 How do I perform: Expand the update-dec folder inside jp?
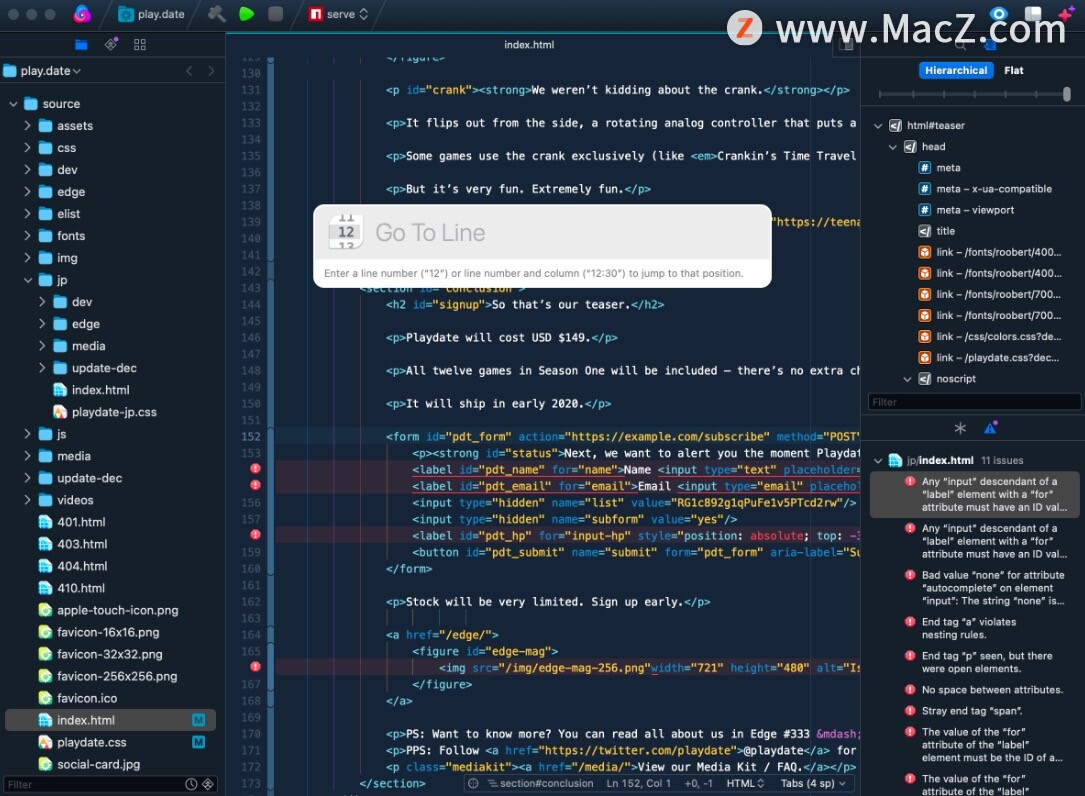coord(42,368)
